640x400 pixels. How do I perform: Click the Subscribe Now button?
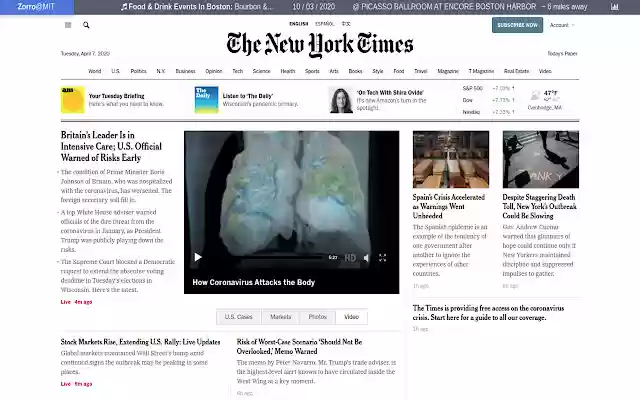[x=517, y=25]
